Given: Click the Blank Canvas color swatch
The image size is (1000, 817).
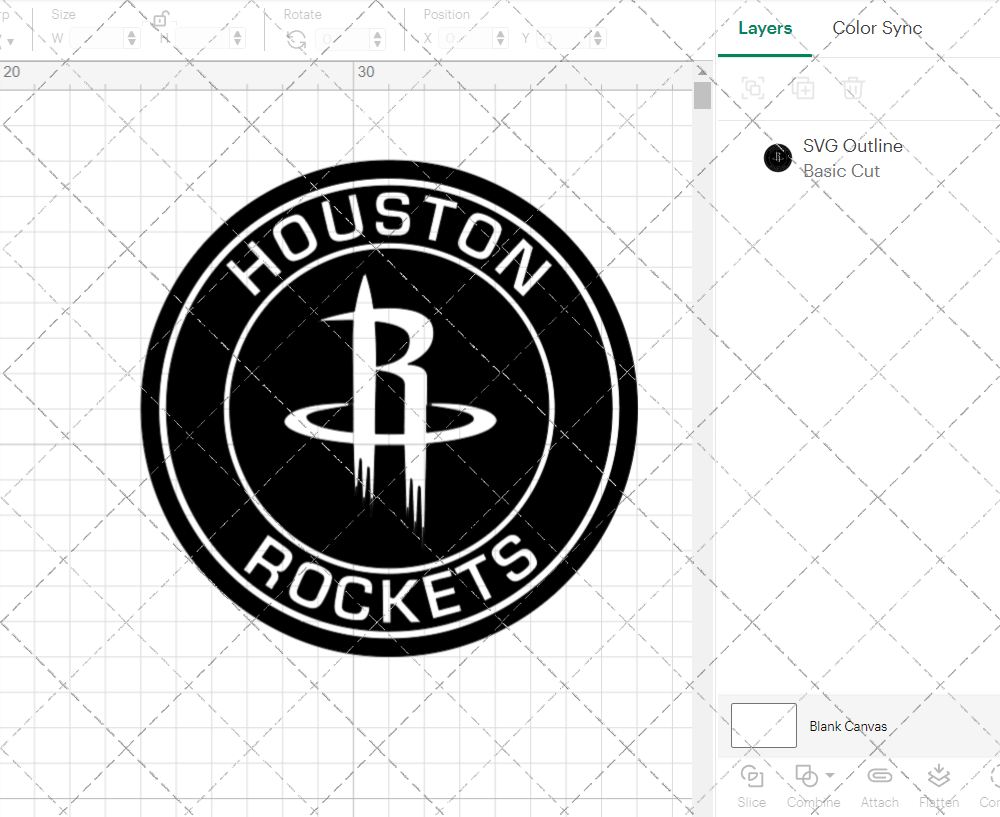Looking at the screenshot, I should click(763, 726).
